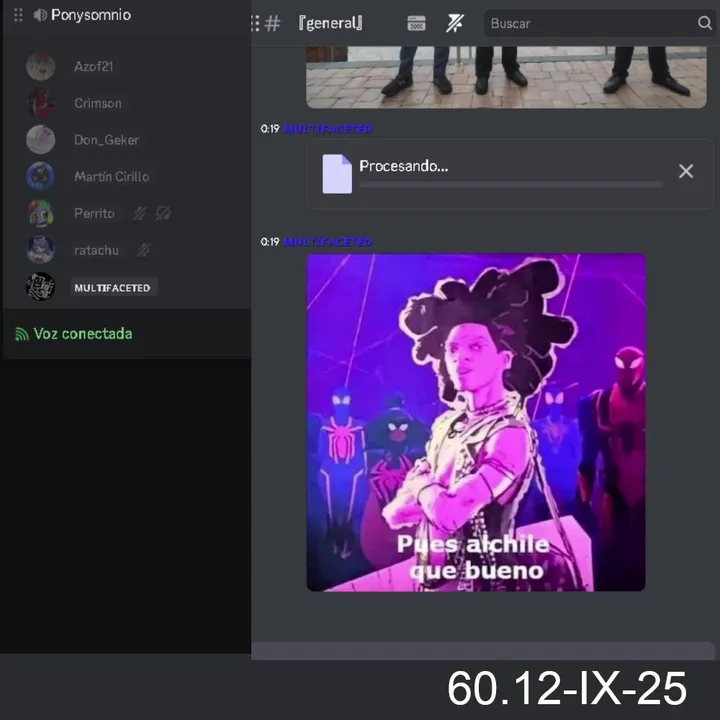Click Martin Cirillo's avatar
This screenshot has width=720, height=720.
click(40, 176)
